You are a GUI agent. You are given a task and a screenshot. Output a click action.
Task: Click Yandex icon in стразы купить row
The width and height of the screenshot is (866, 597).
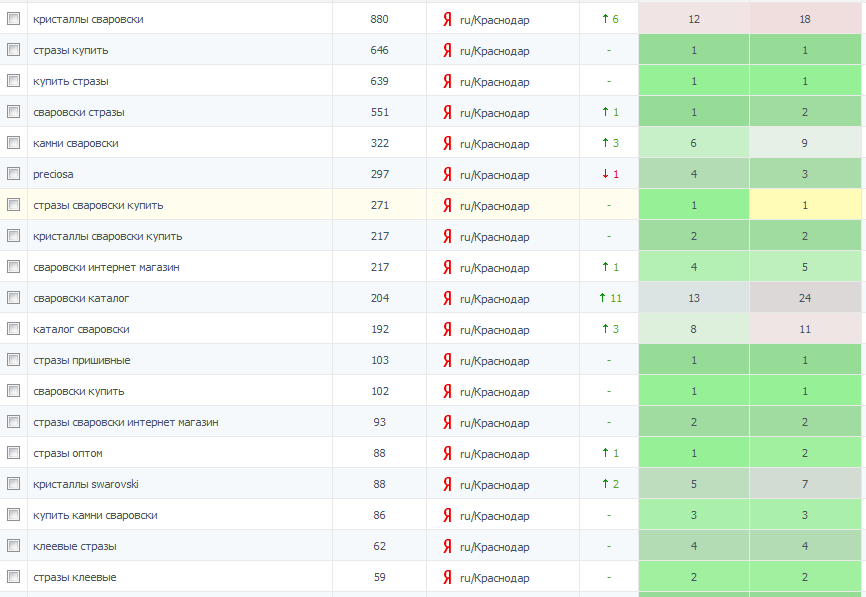coord(447,50)
